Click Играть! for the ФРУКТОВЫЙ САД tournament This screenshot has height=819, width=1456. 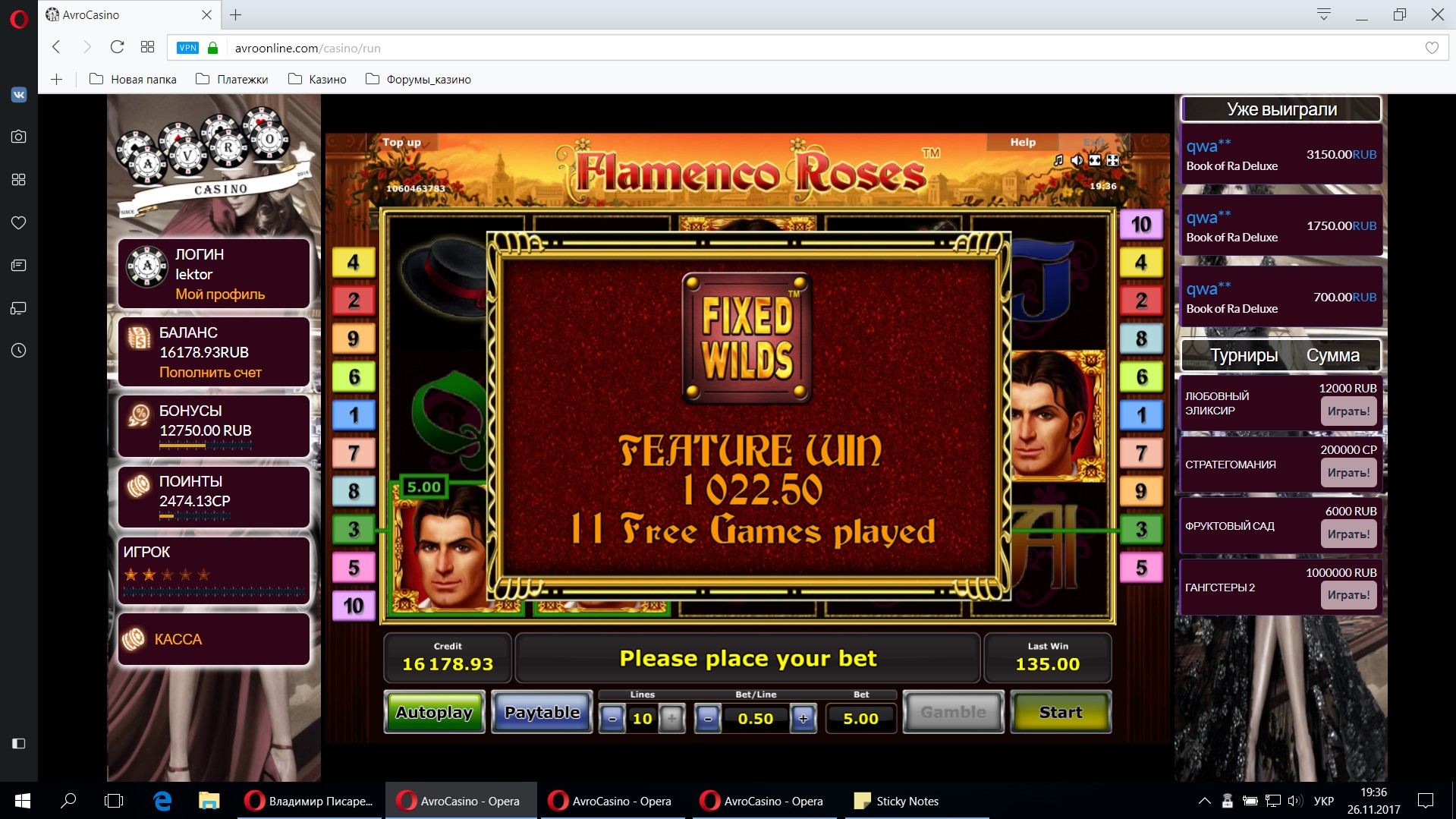point(1348,534)
